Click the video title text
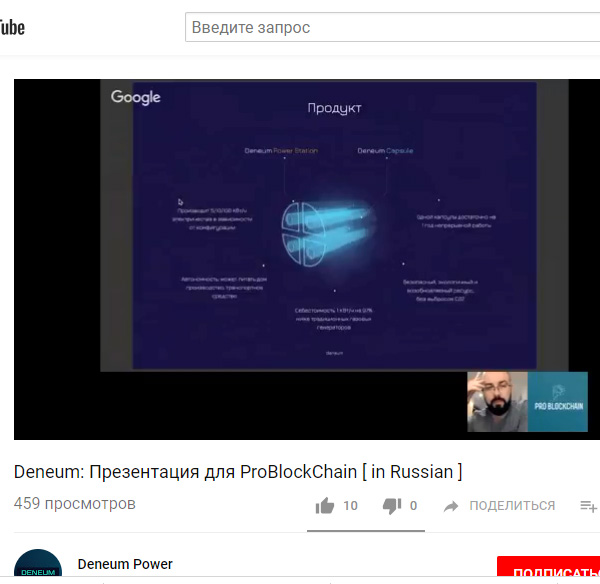Image resolution: width=600 pixels, height=584 pixels. click(238, 472)
